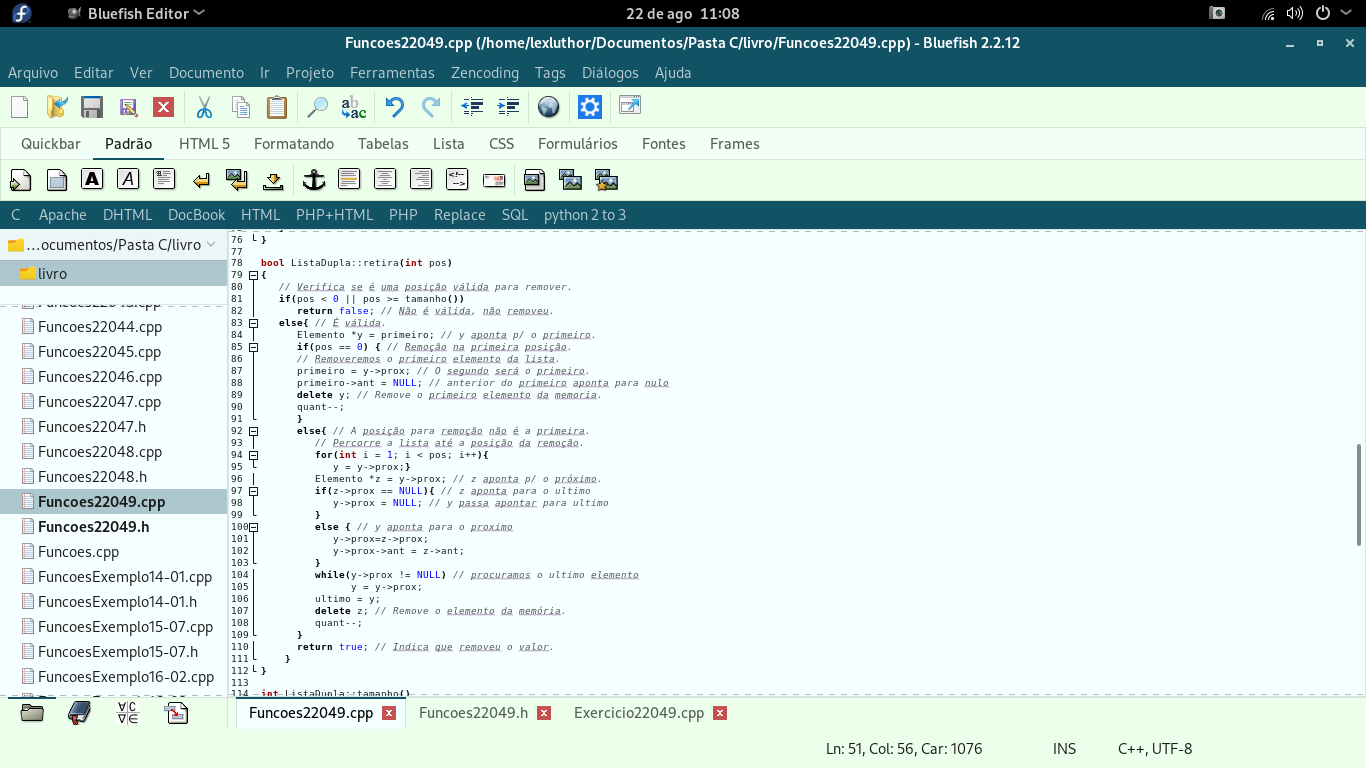This screenshot has width=1366, height=768.
Task: Collapse code fold at line 79
Action: [x=253, y=275]
